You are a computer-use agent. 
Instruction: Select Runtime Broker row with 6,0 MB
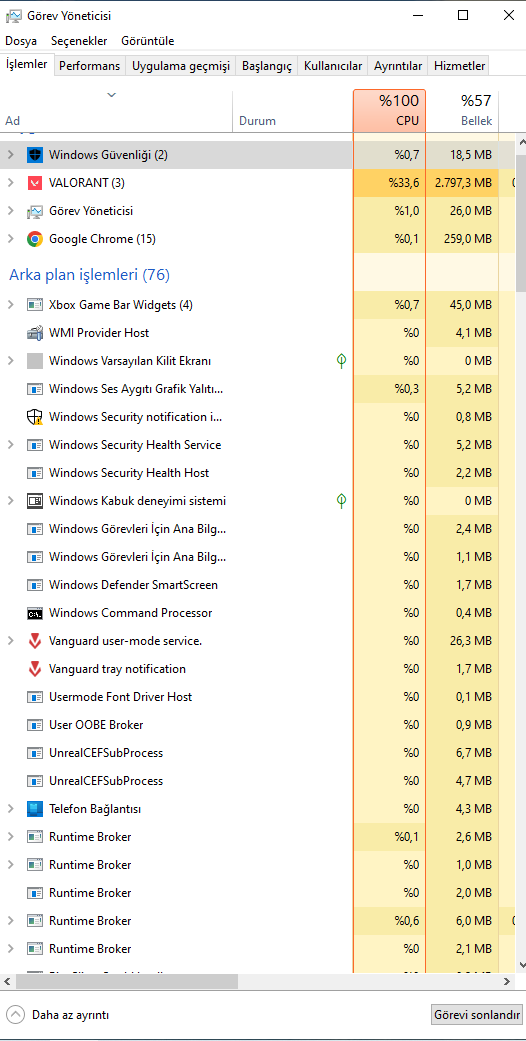point(257,921)
